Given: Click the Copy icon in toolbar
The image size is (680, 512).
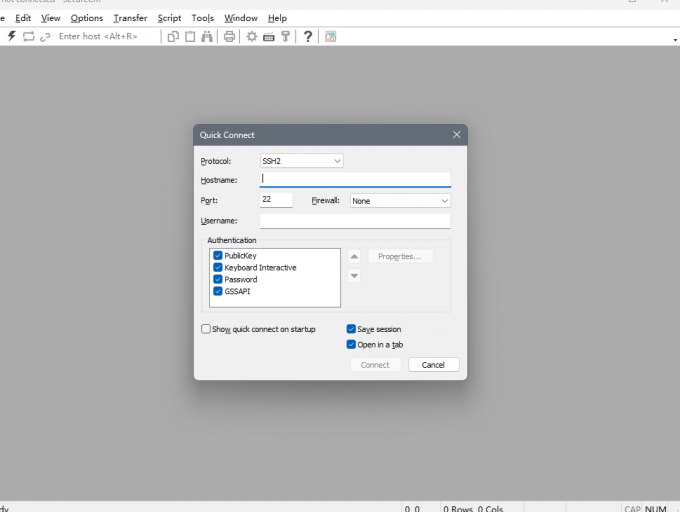Looking at the screenshot, I should [x=173, y=37].
